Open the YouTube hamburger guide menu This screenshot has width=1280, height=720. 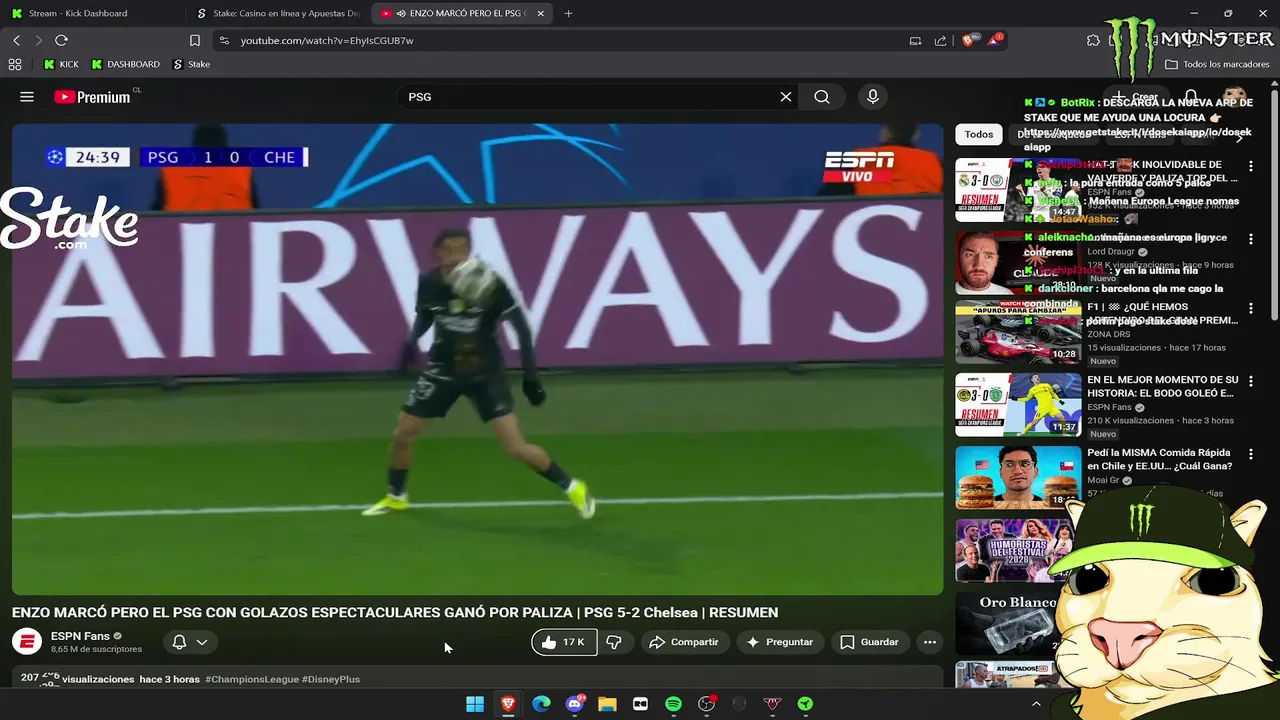point(27,97)
